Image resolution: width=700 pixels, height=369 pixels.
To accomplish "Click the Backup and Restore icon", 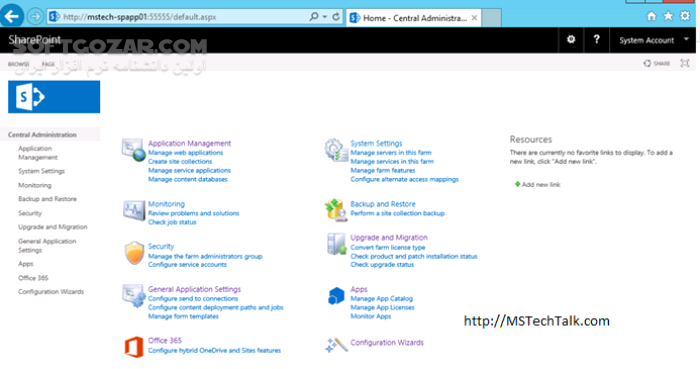I will coord(336,210).
